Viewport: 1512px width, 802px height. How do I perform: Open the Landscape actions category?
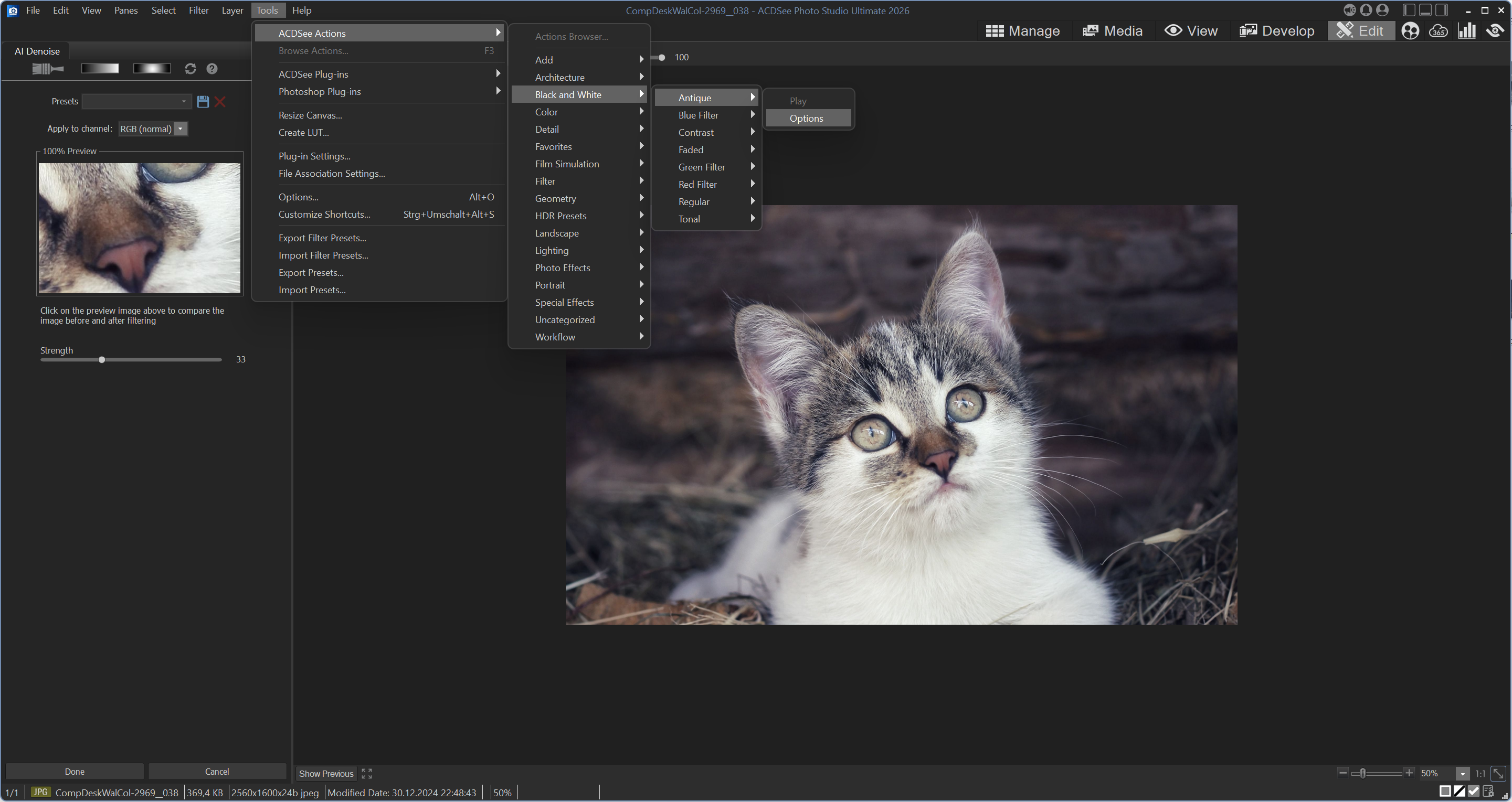click(579, 233)
